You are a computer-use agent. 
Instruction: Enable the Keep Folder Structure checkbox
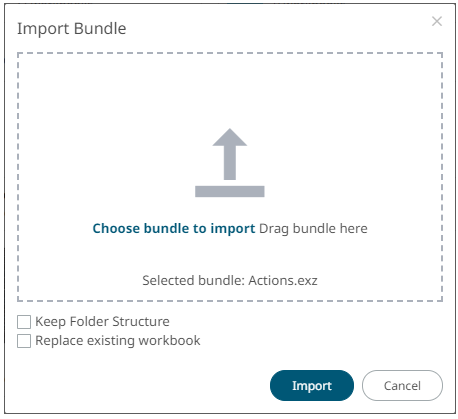point(24,322)
